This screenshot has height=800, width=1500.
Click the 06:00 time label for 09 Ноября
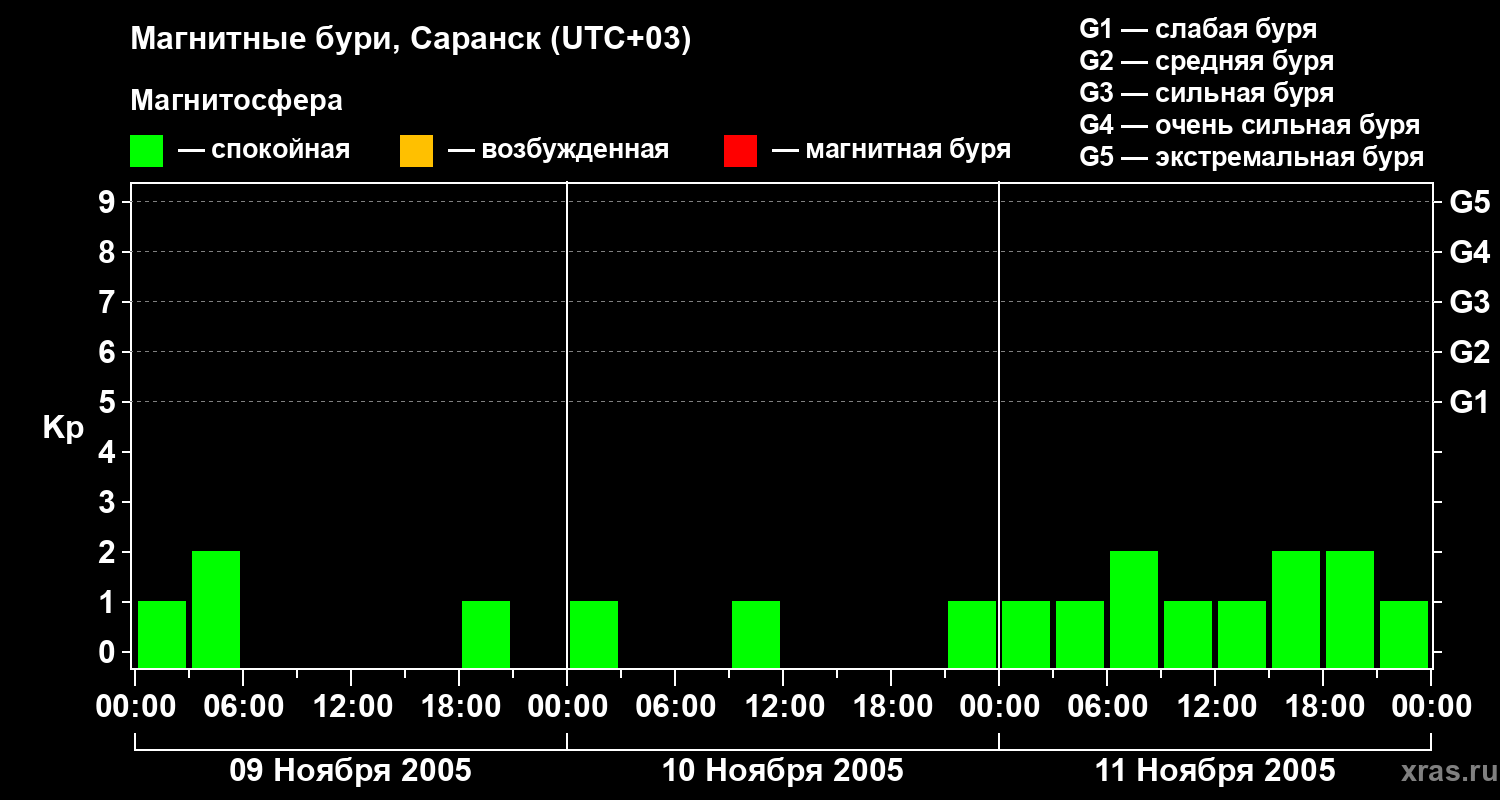coord(243,707)
